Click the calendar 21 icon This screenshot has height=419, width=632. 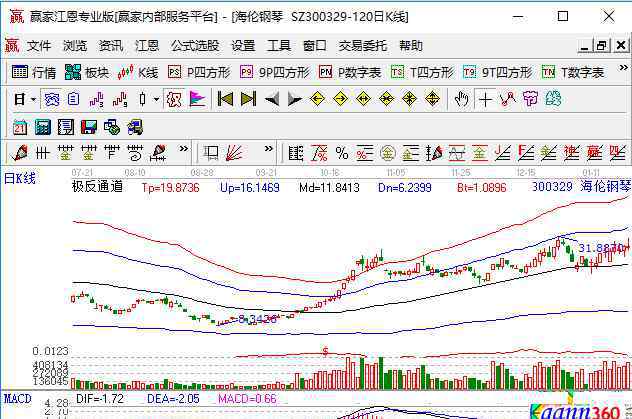tap(20, 127)
